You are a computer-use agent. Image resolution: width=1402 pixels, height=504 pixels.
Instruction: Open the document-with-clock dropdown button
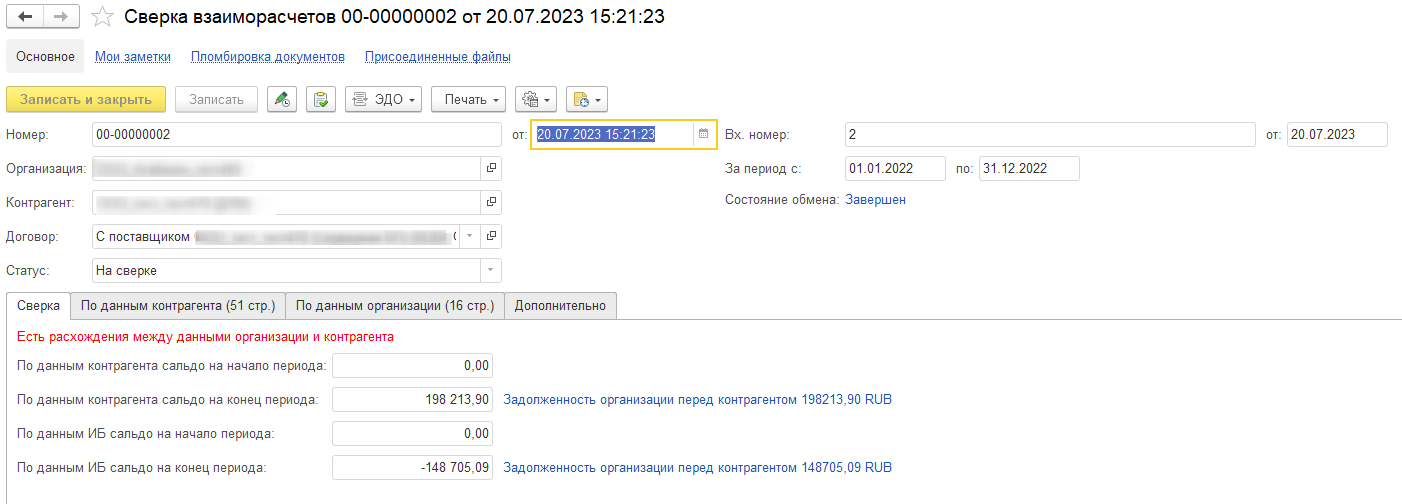click(x=587, y=99)
